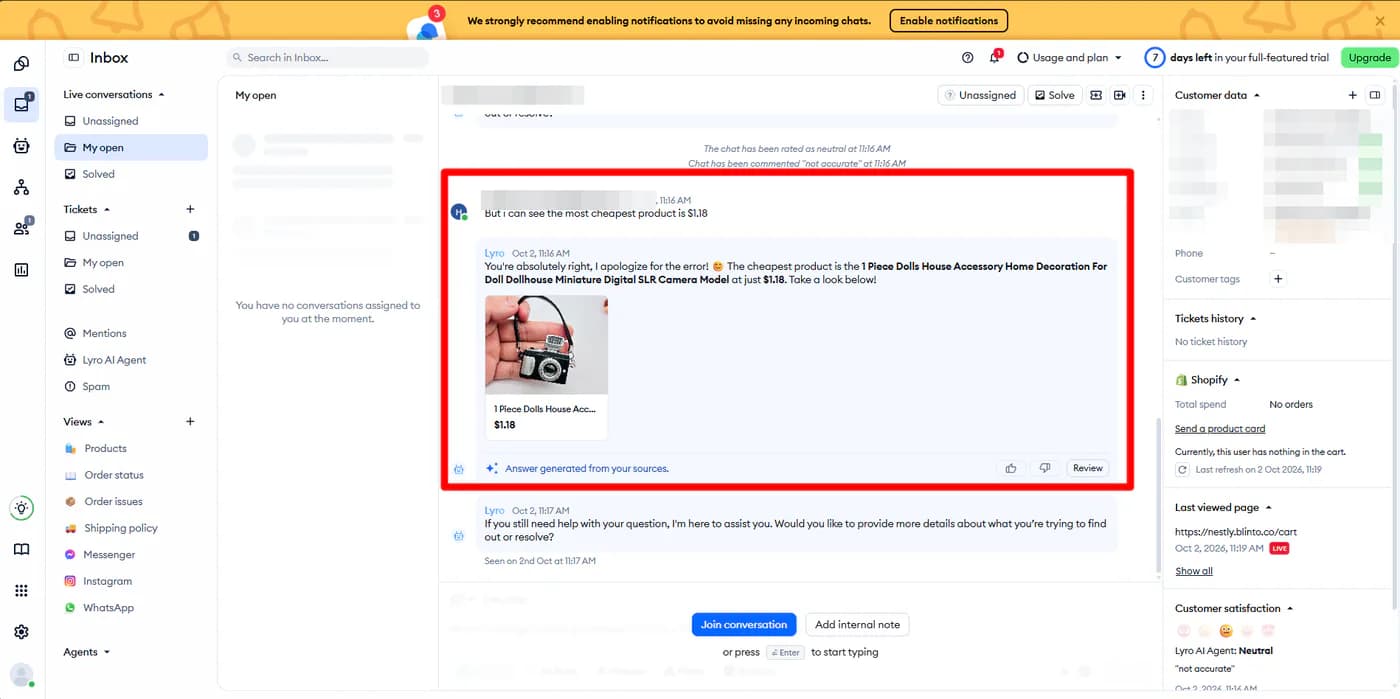This screenshot has width=1400, height=699.
Task: Expand the Agents section
Action: 87,652
